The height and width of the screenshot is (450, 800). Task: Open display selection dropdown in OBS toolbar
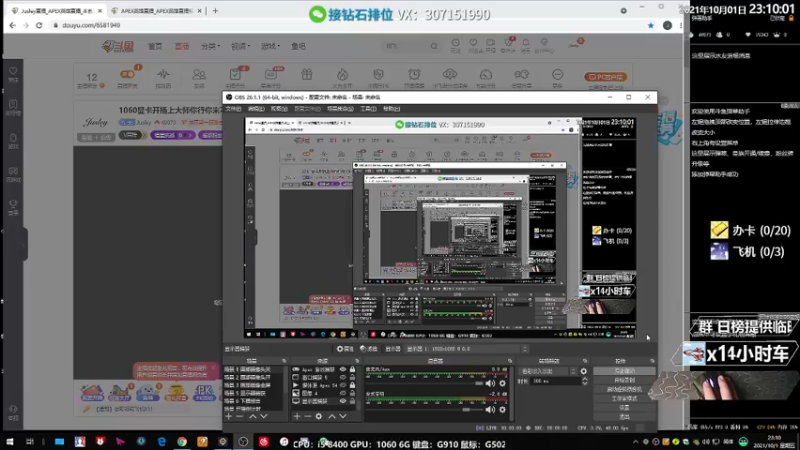pyautogui.click(x=467, y=349)
